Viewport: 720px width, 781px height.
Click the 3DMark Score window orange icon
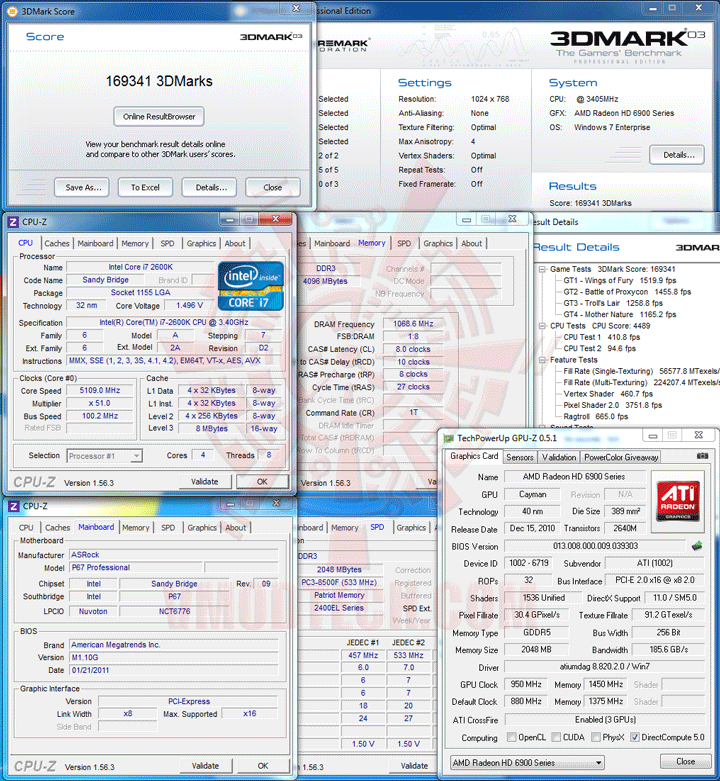point(12,11)
